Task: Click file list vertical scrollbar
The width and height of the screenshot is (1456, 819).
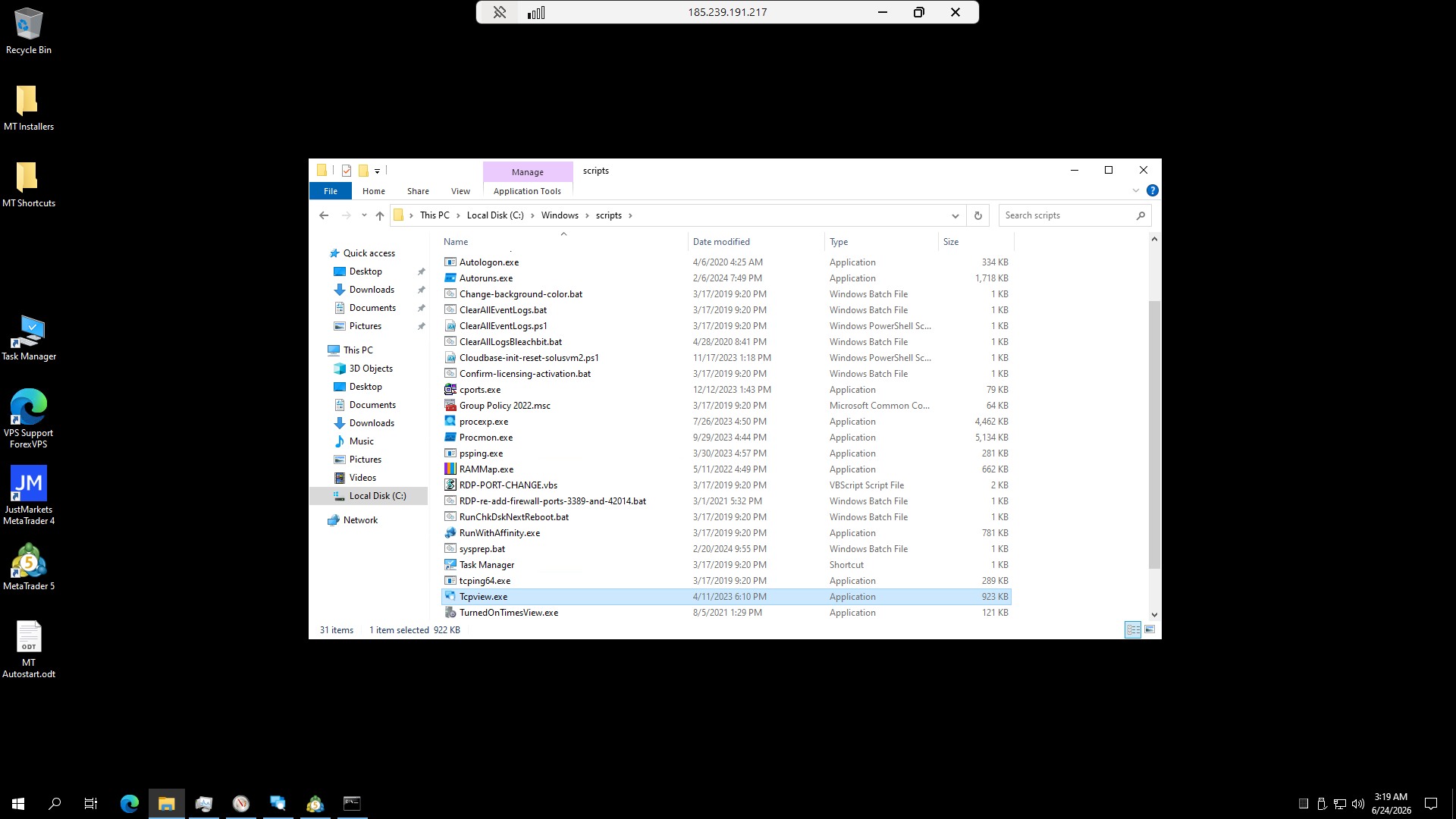Action: click(x=1154, y=435)
